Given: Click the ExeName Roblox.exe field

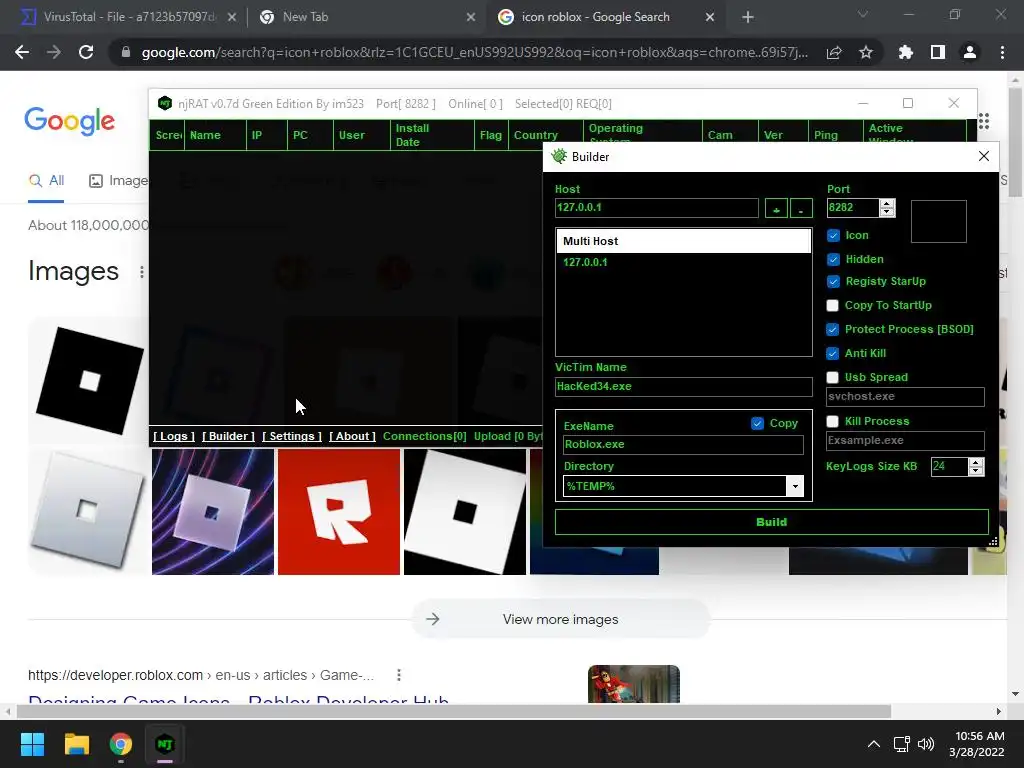Looking at the screenshot, I should point(683,445).
